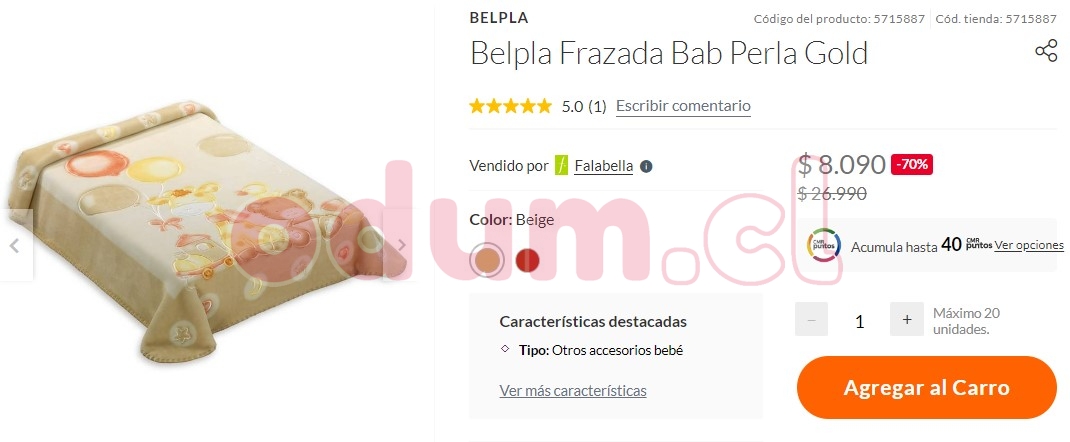
Task: Open the Escribir comentario link
Action: tap(683, 106)
